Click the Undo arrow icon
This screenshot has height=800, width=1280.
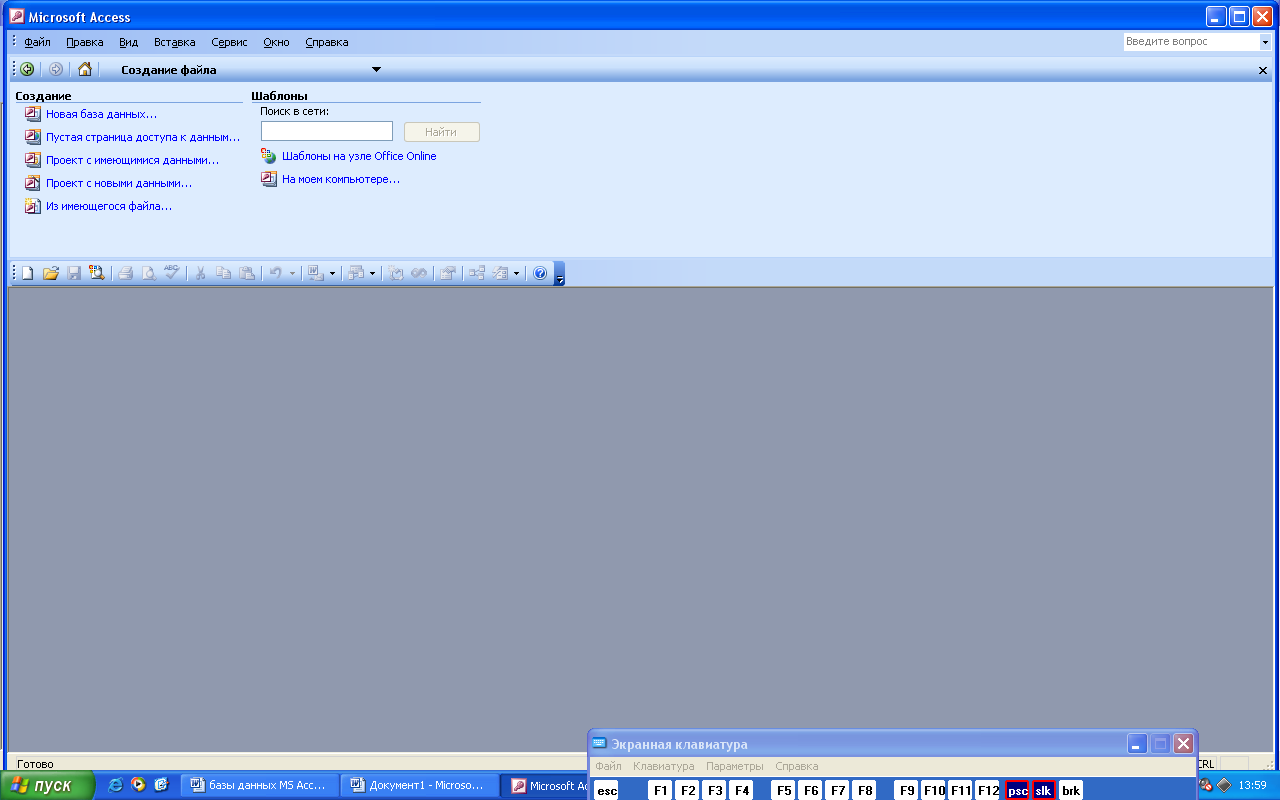tap(275, 273)
